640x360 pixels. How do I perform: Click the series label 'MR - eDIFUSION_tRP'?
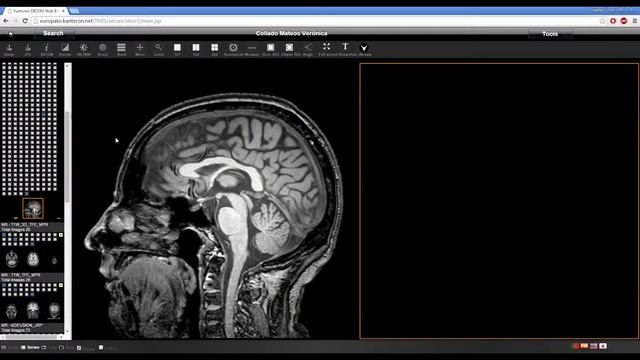[x=22, y=325]
